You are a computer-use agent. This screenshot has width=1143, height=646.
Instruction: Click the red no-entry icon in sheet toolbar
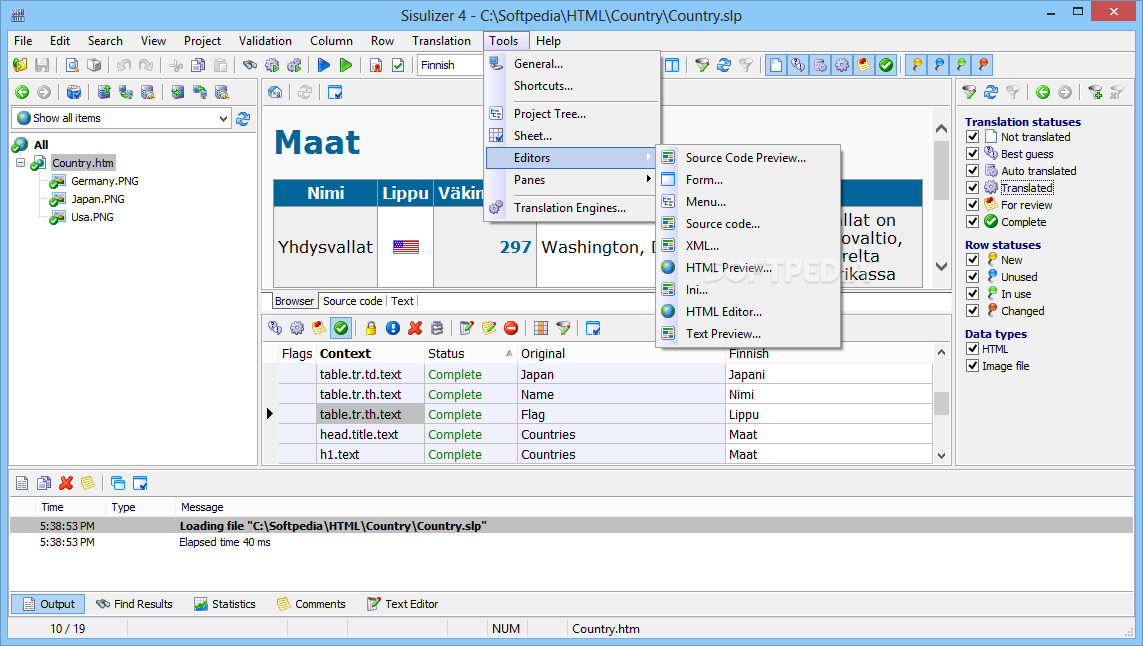(x=511, y=328)
